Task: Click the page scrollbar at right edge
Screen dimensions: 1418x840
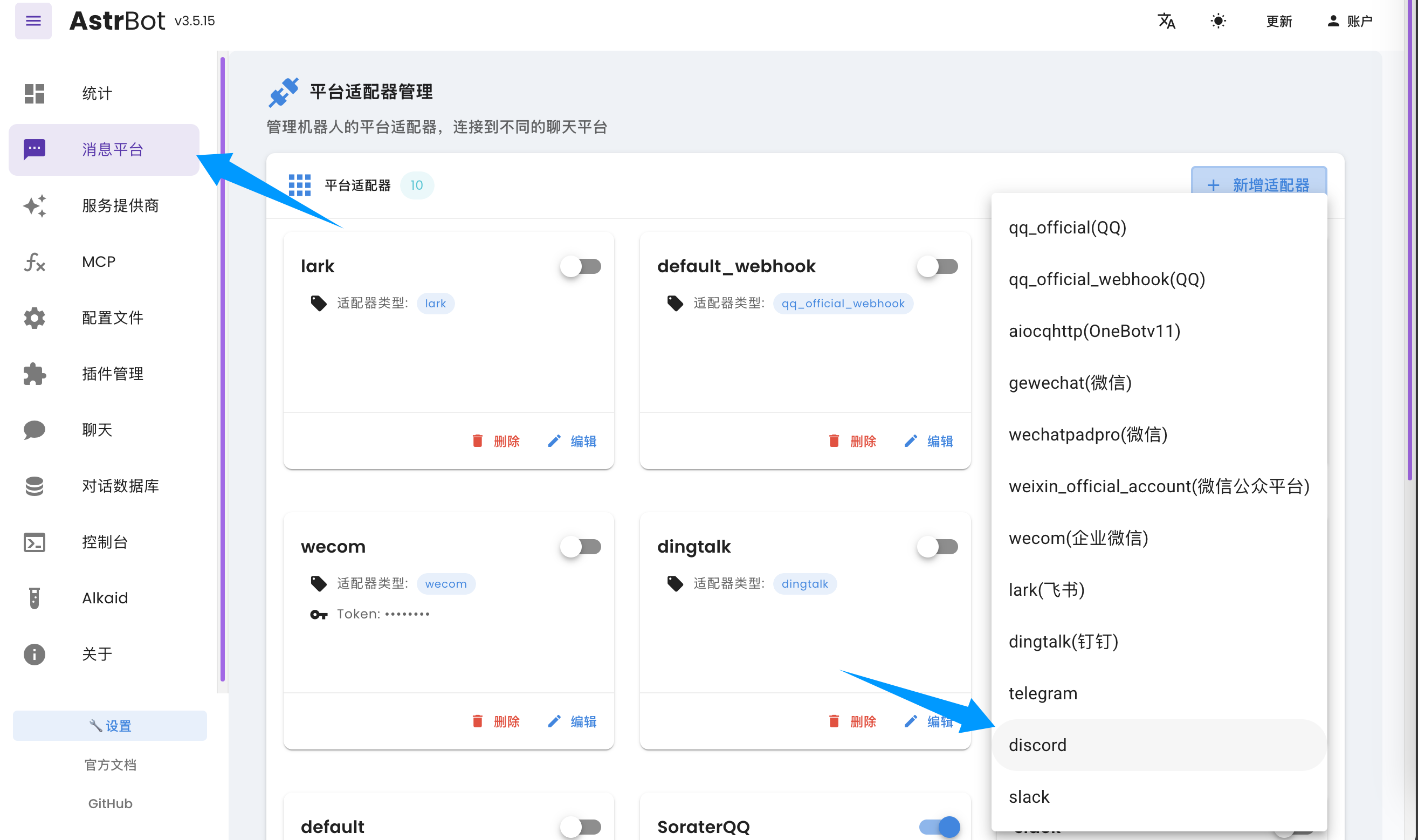Action: point(1410,240)
